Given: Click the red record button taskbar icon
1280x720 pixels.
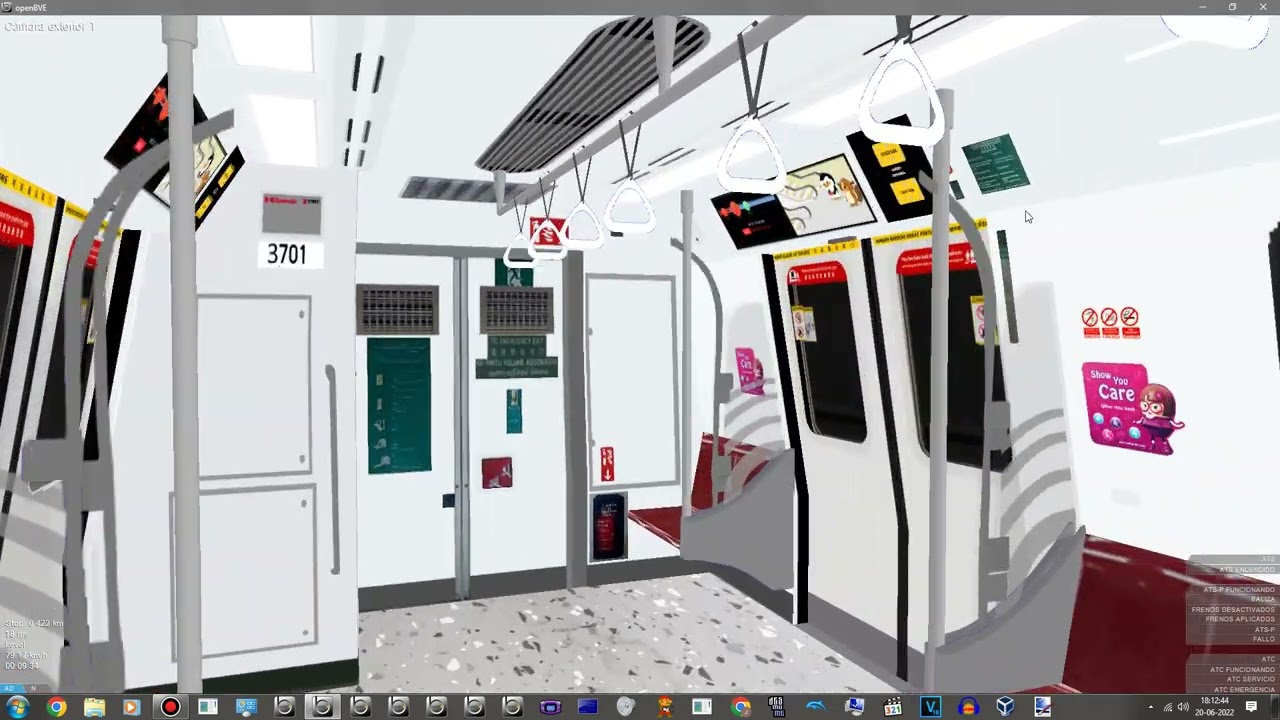Looking at the screenshot, I should [x=170, y=707].
